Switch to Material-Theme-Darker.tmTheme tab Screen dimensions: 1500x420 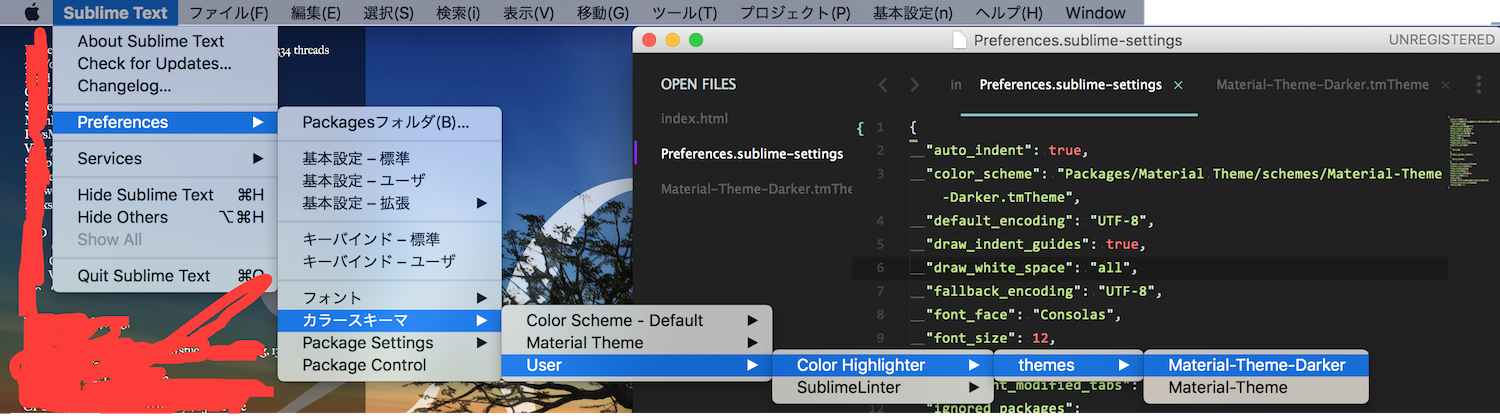pos(1322,85)
